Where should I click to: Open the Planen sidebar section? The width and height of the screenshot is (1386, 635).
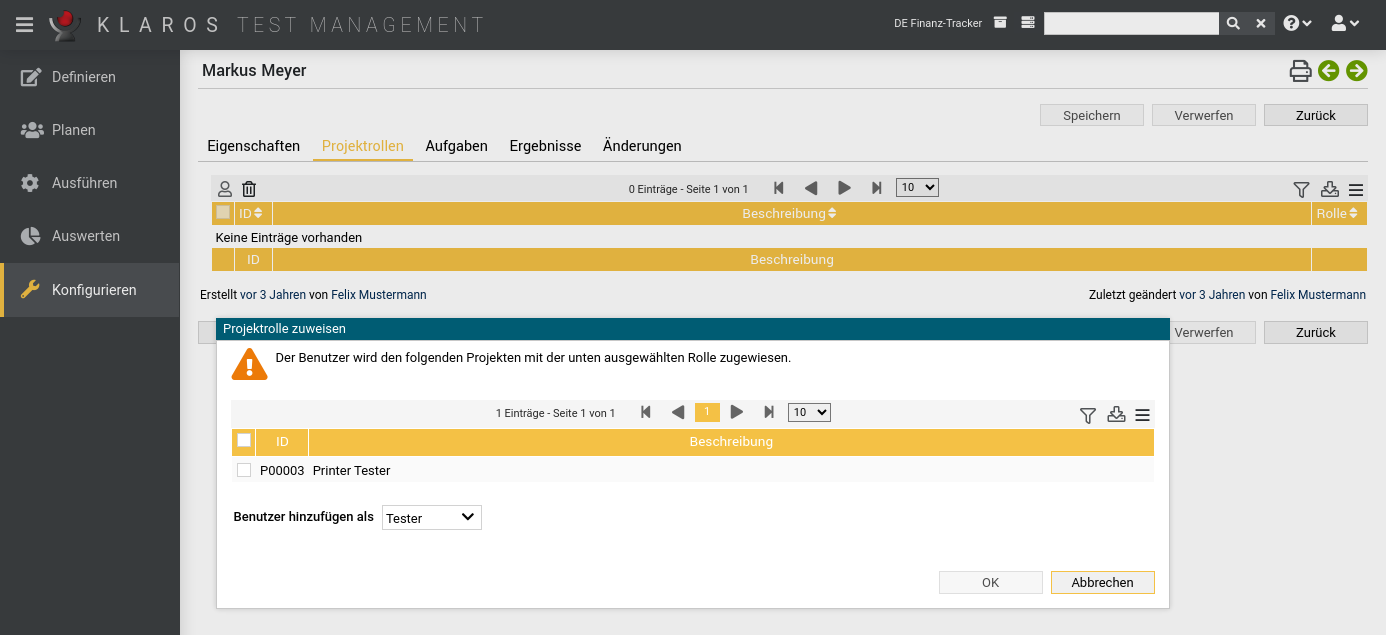(x=90, y=130)
